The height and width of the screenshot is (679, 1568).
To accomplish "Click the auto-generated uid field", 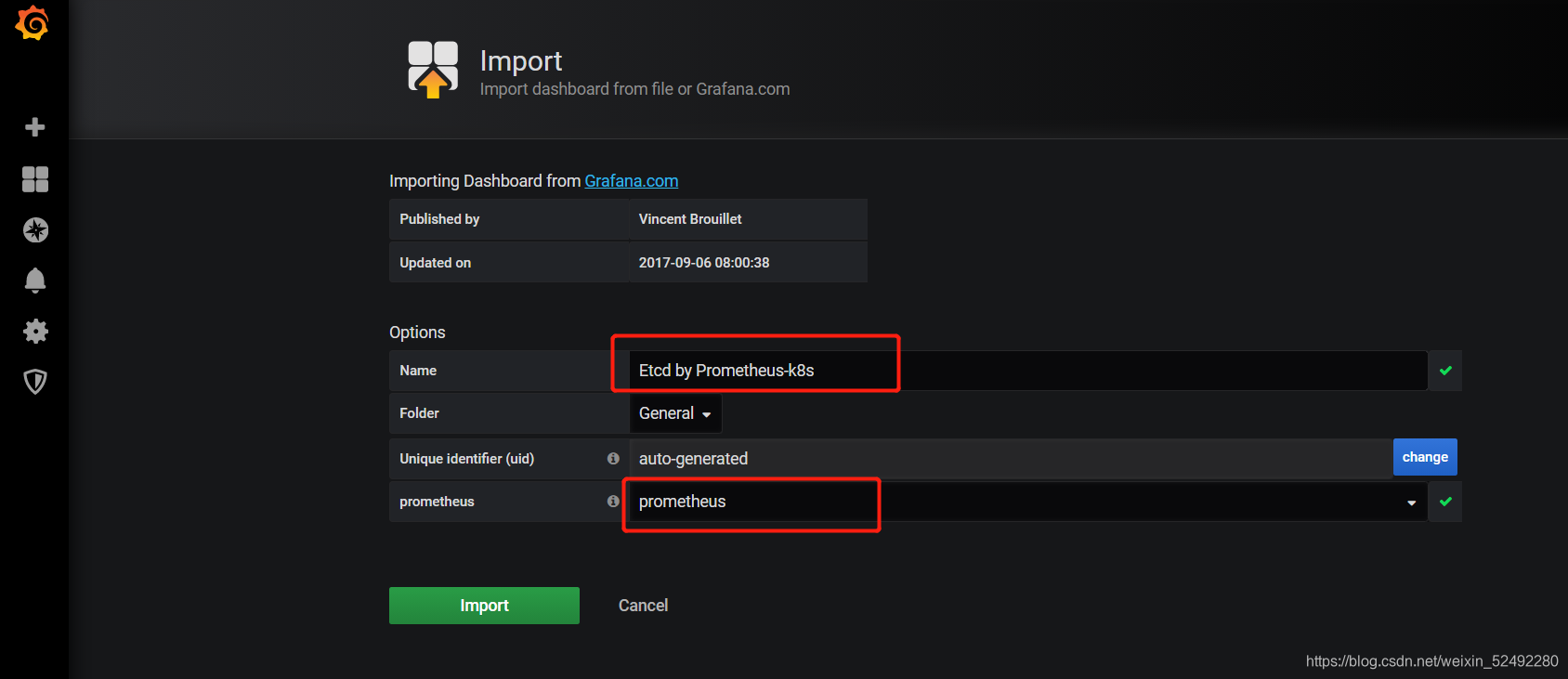I will [x=1011, y=459].
